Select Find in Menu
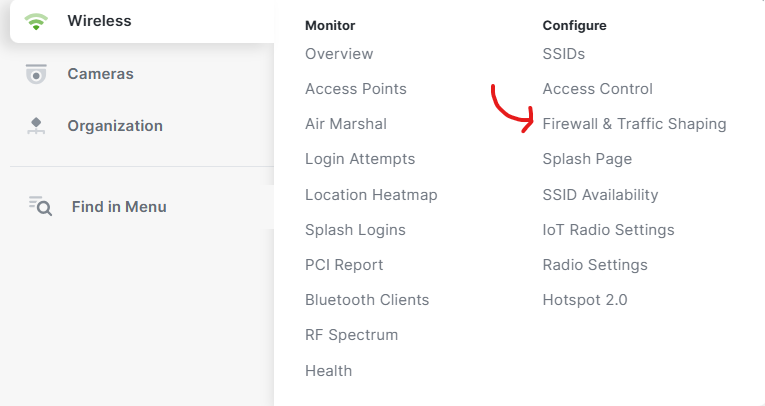765x406 pixels. tap(119, 207)
